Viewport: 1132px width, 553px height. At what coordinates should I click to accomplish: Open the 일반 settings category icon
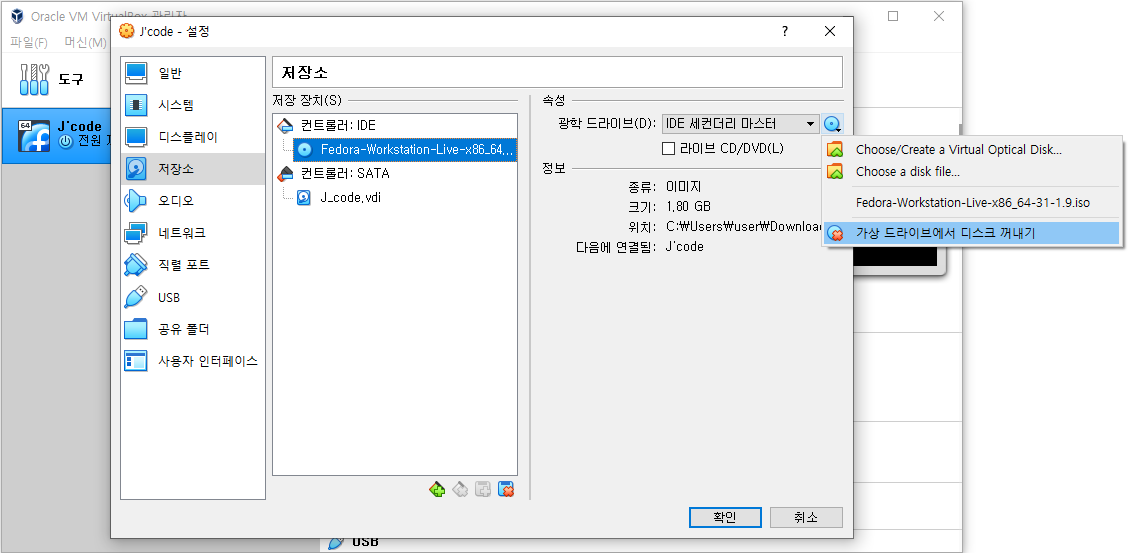pyautogui.click(x=136, y=73)
